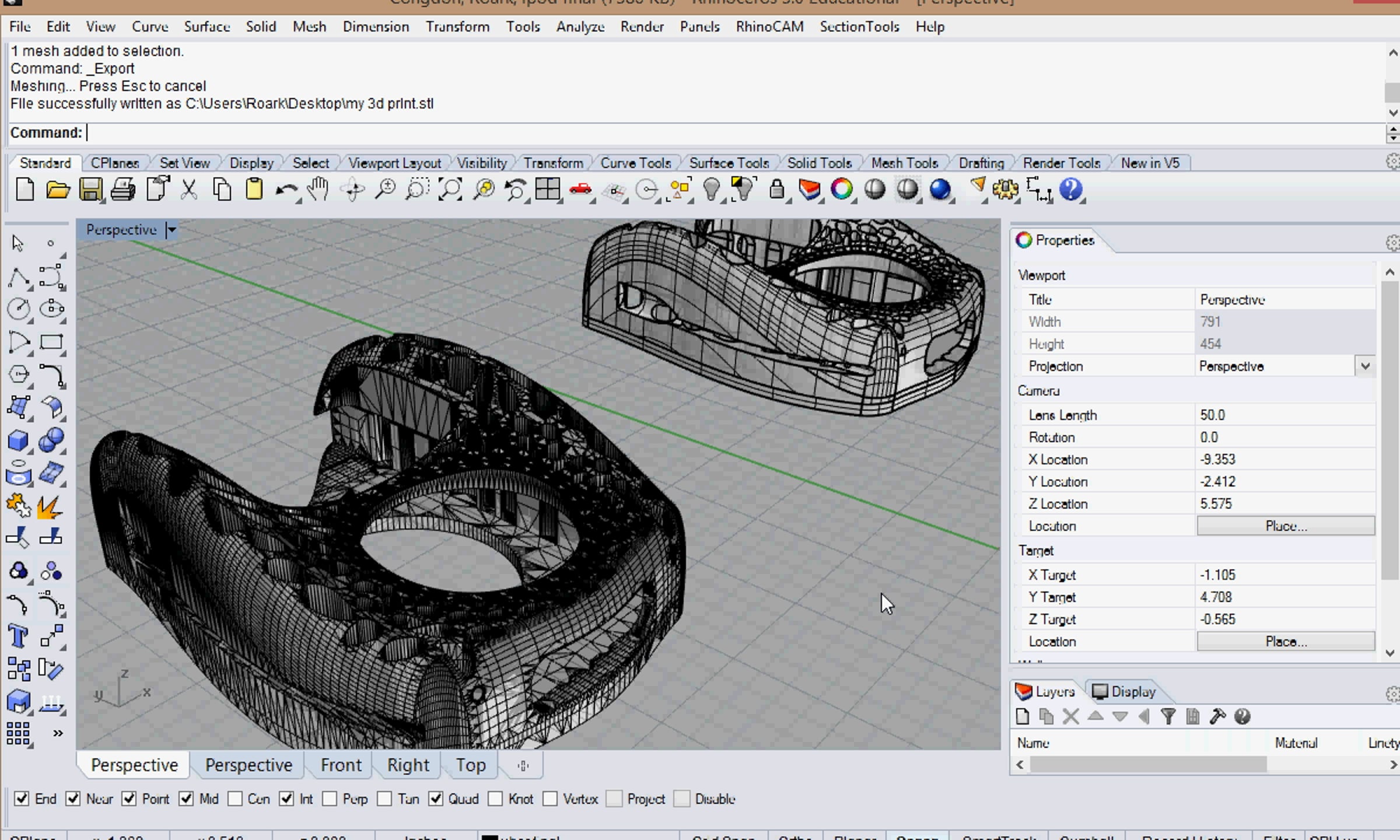
Task: Expand the Projection dropdown in Properties
Action: click(x=1365, y=366)
